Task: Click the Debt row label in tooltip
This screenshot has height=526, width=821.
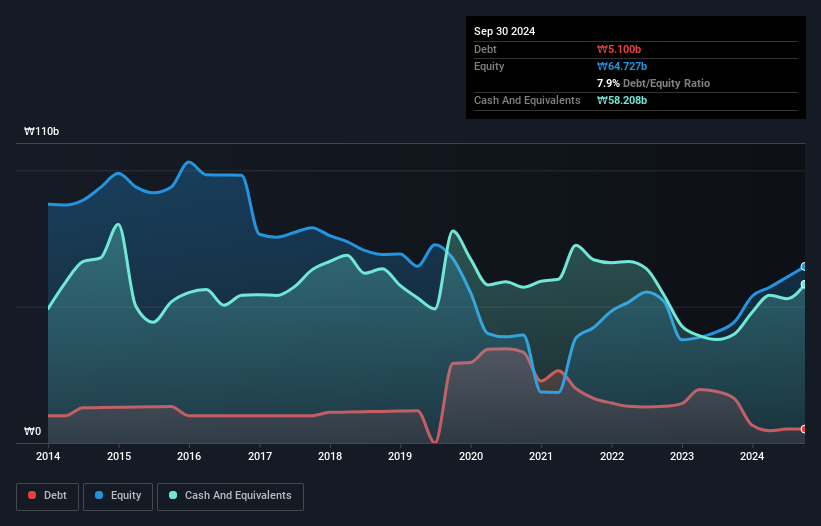Action: [485, 49]
